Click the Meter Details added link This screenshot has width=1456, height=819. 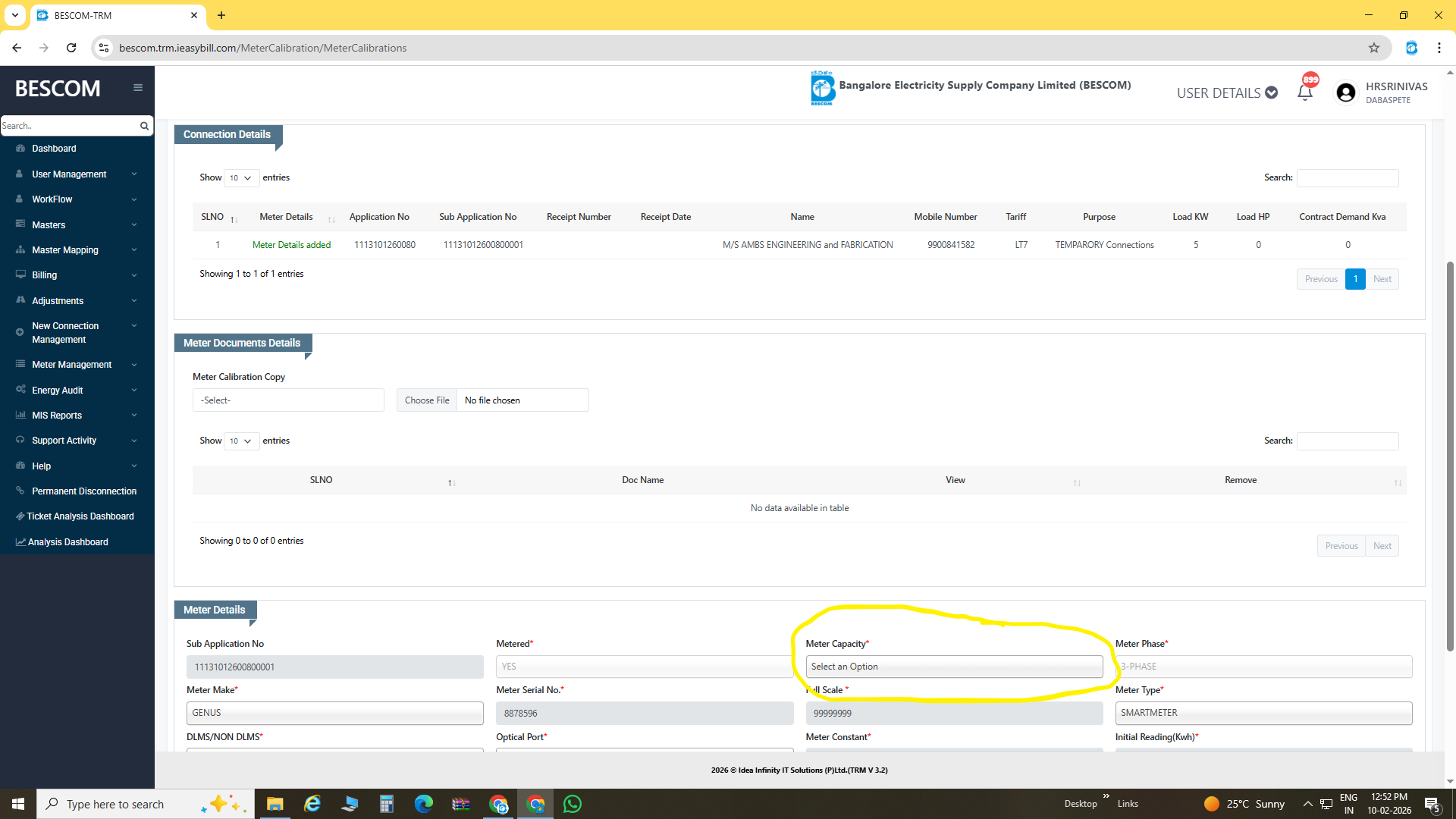[x=291, y=245]
